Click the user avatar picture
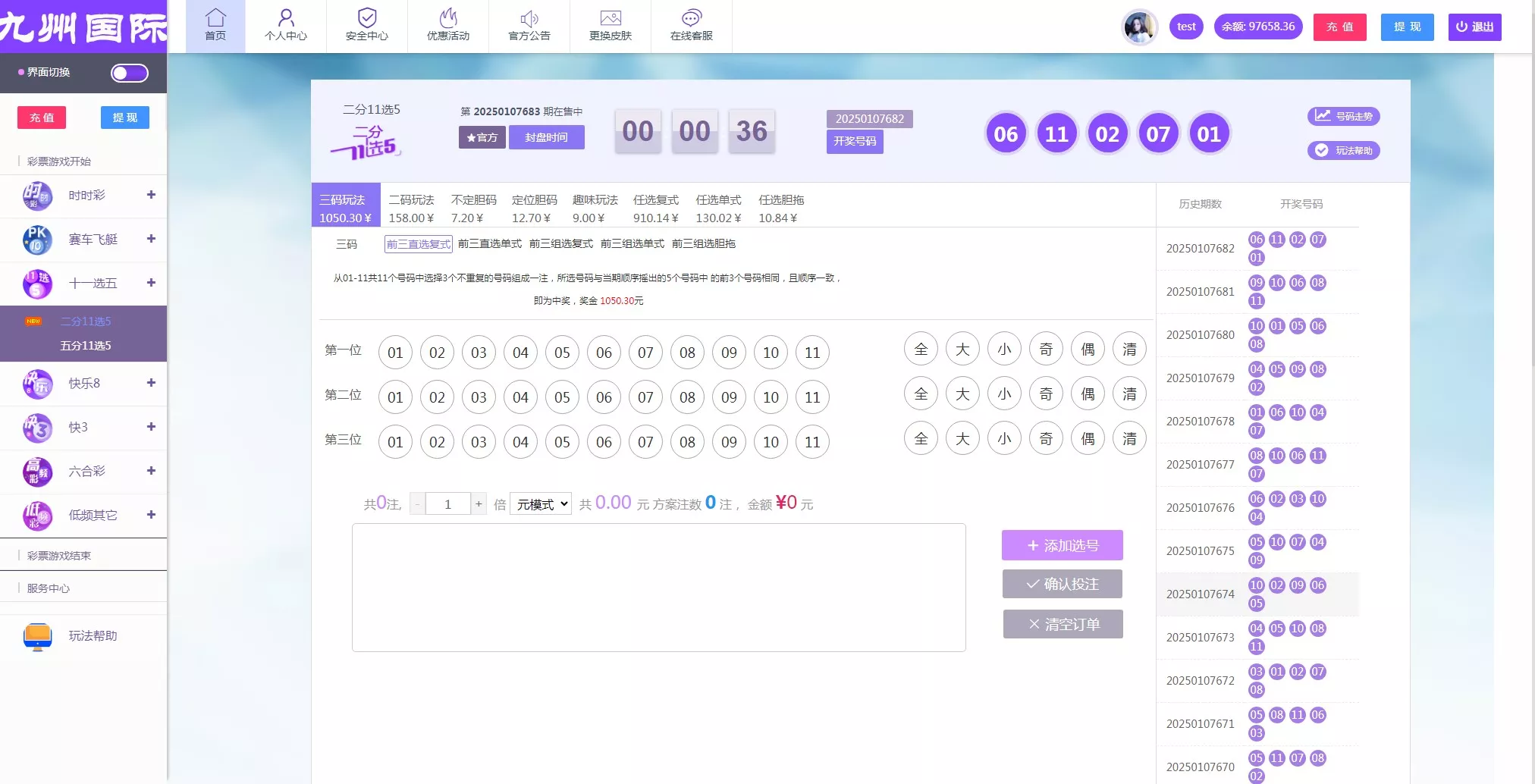Screen dimensions: 1535x784 [x=1139, y=27]
